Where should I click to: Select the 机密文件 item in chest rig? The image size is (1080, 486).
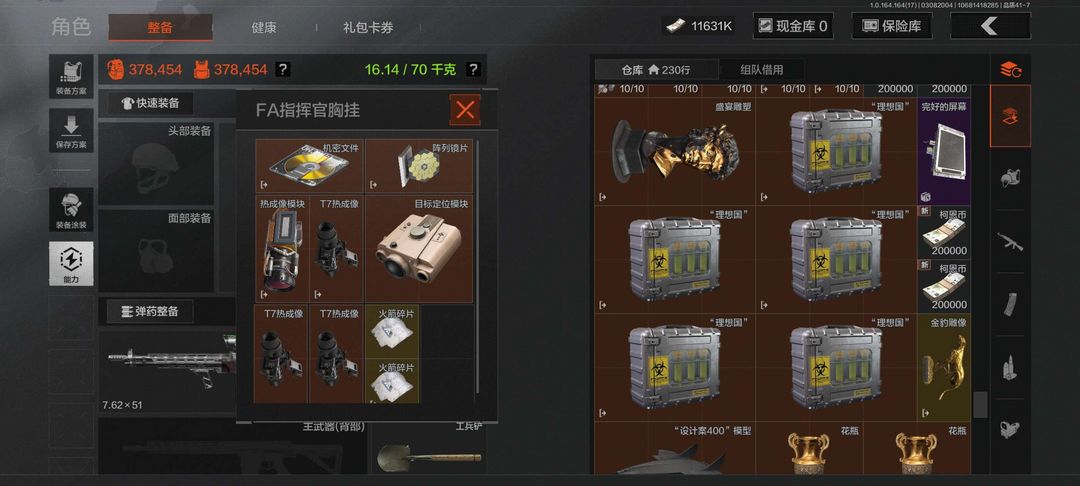(309, 166)
